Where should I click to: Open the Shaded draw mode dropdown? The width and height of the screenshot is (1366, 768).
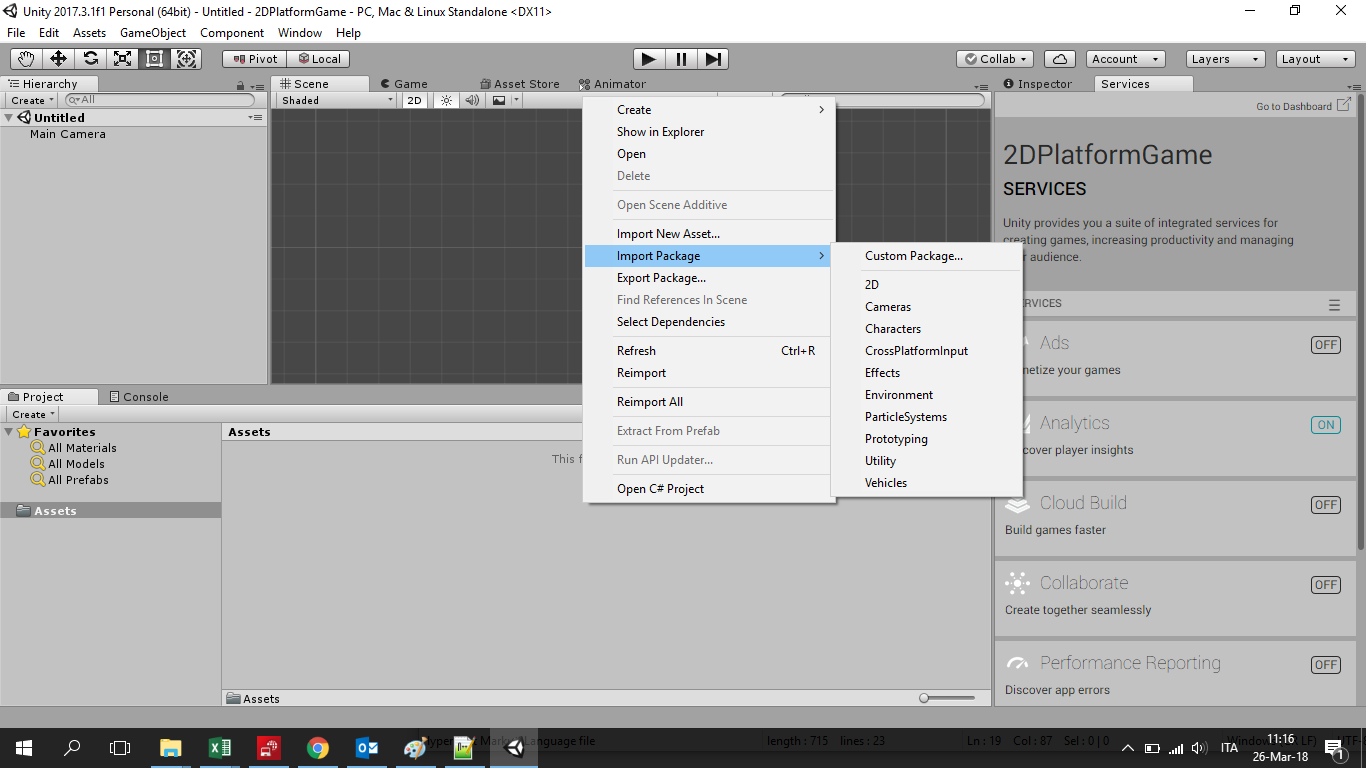[x=337, y=100]
